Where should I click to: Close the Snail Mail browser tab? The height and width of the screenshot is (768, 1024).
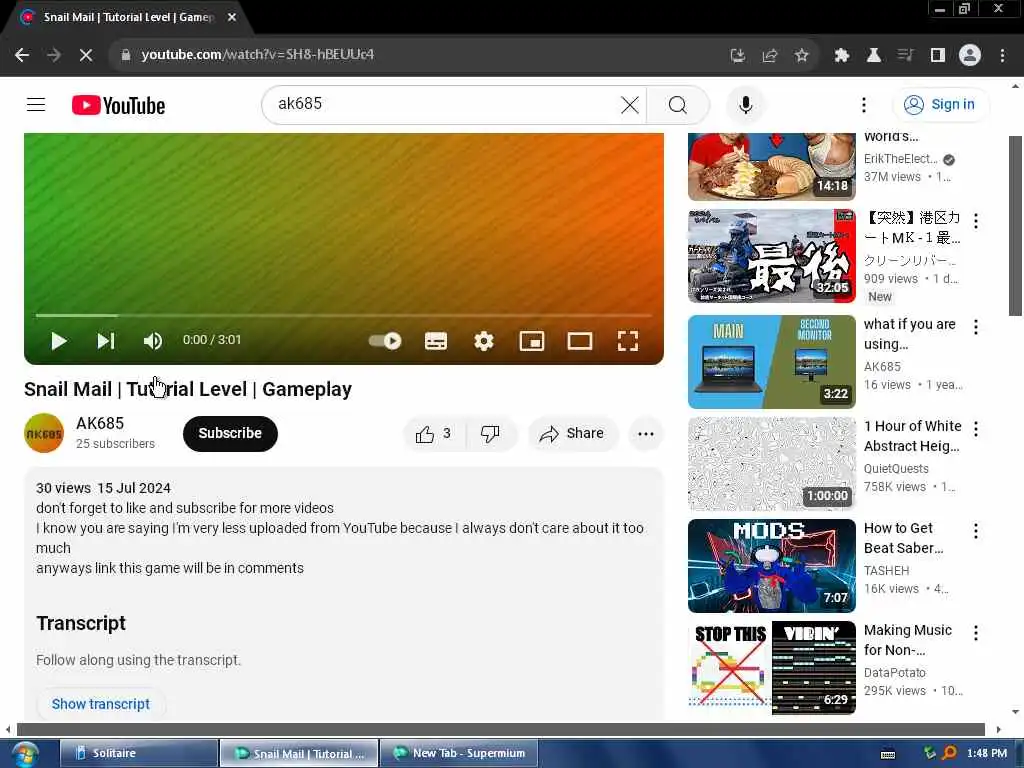(232, 18)
